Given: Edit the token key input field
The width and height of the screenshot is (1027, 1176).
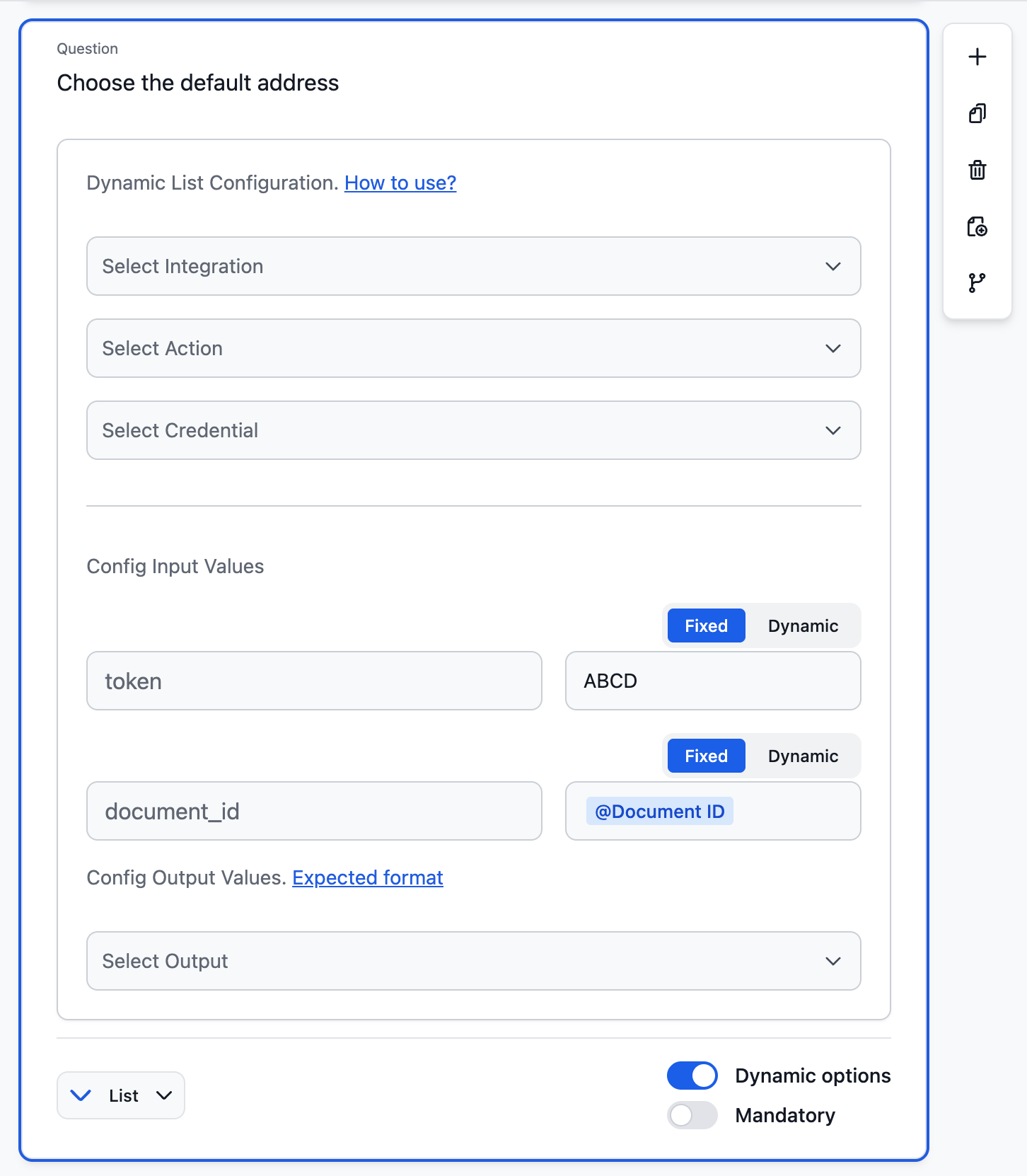Looking at the screenshot, I should [313, 681].
